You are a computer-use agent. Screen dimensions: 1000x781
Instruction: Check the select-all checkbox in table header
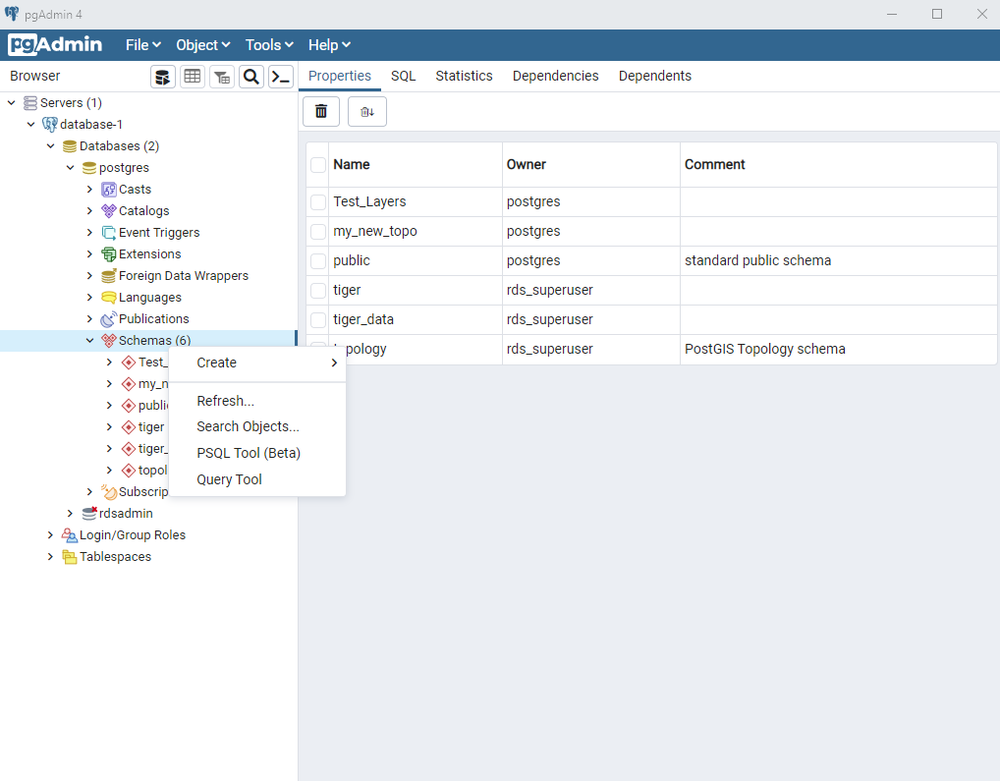pos(318,165)
